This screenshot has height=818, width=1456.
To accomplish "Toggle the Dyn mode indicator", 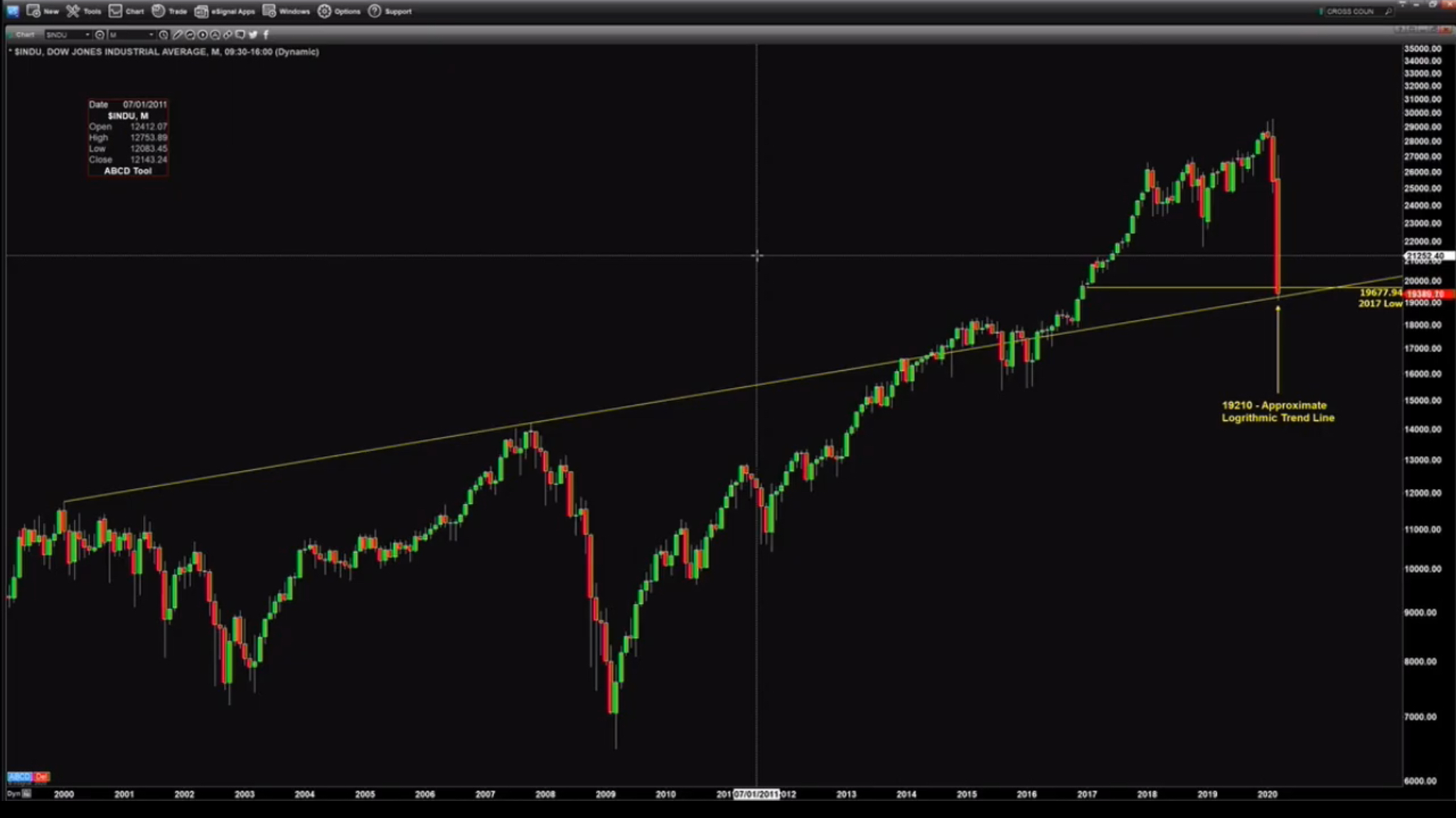I will [14, 794].
